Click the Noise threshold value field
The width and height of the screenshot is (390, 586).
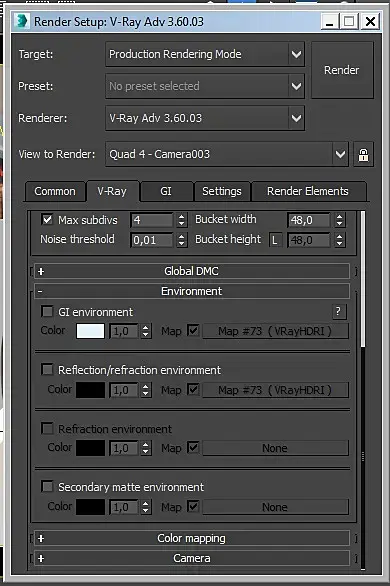pos(152,240)
